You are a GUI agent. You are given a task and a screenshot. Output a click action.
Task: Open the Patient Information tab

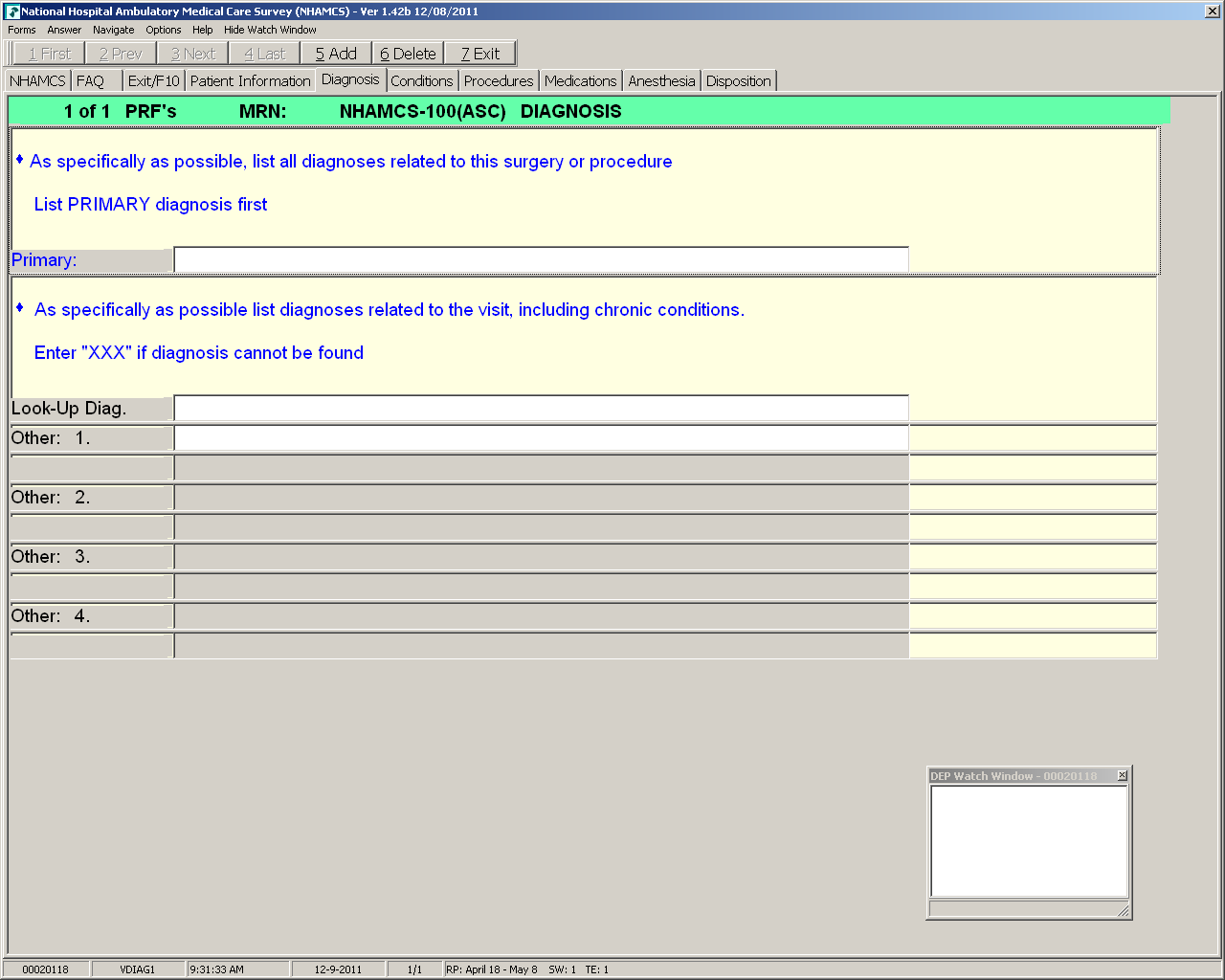point(250,81)
